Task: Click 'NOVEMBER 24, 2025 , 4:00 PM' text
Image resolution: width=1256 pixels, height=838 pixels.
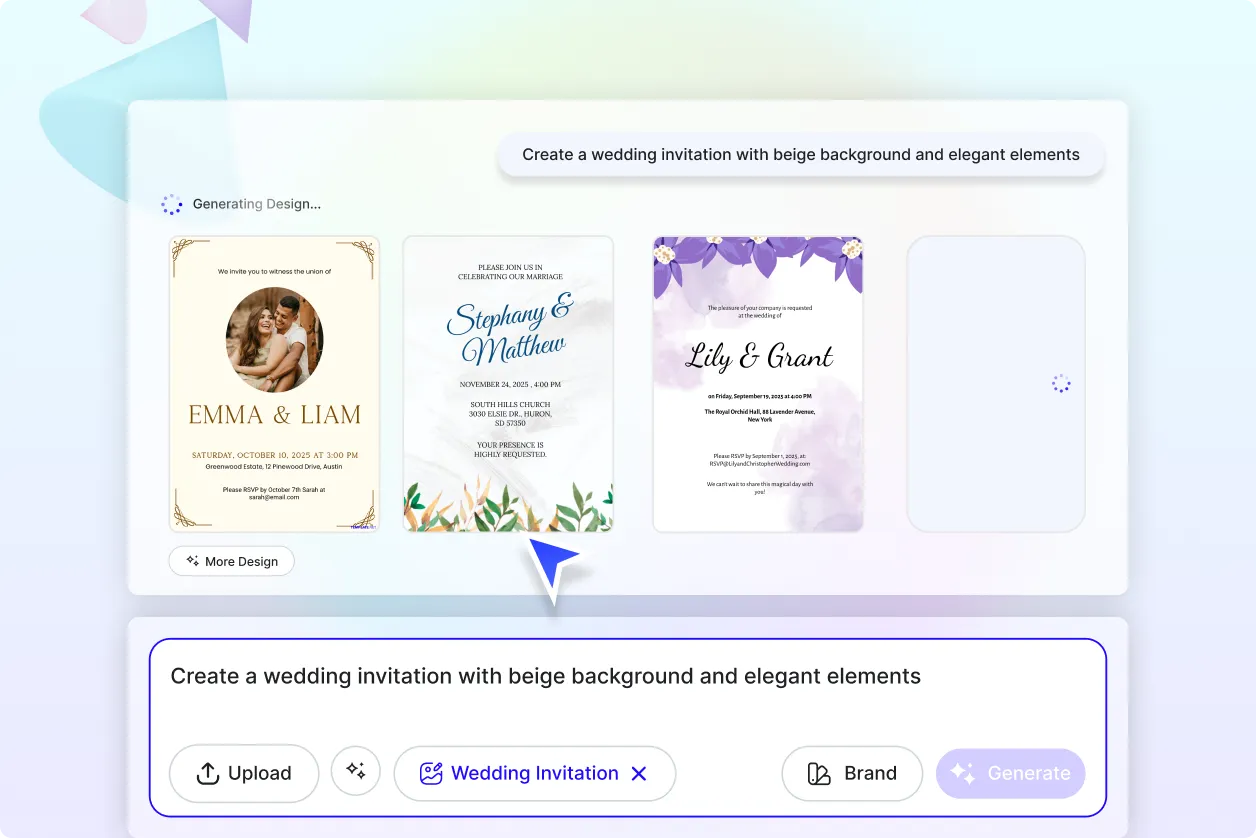Action: [x=510, y=384]
